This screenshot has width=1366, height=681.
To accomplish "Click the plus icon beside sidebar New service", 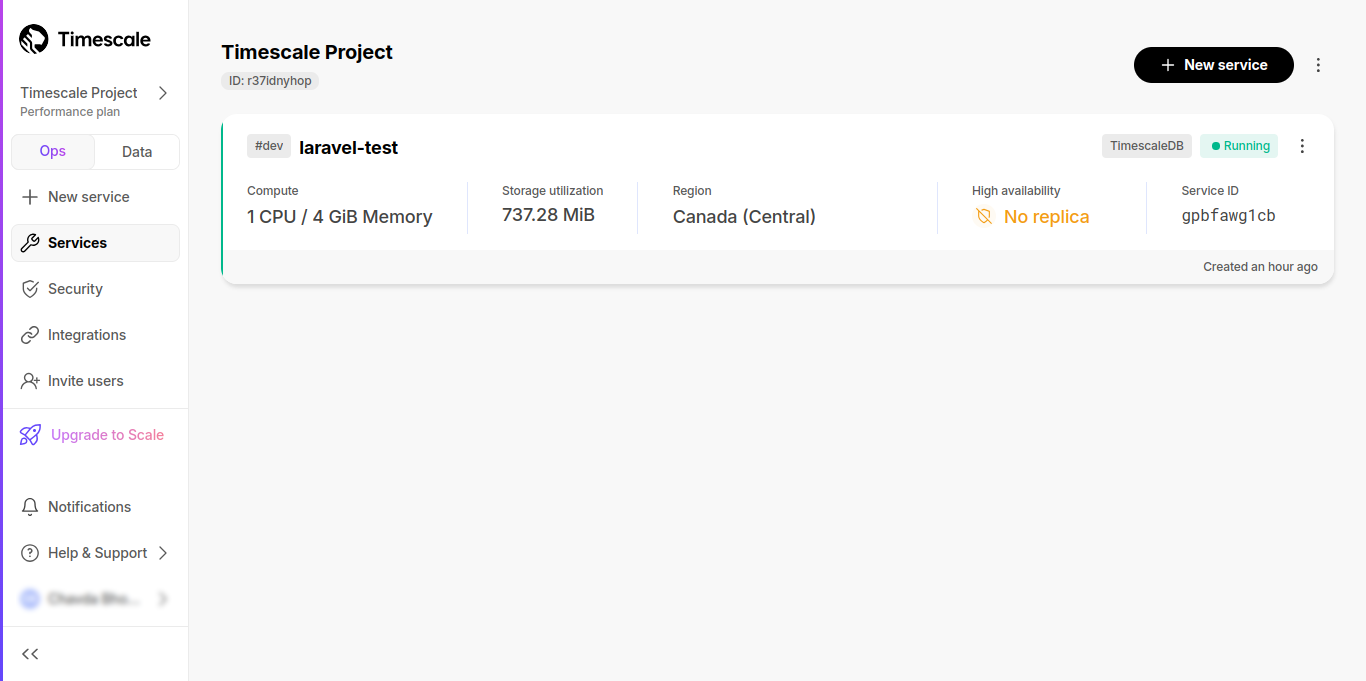I will [x=30, y=197].
